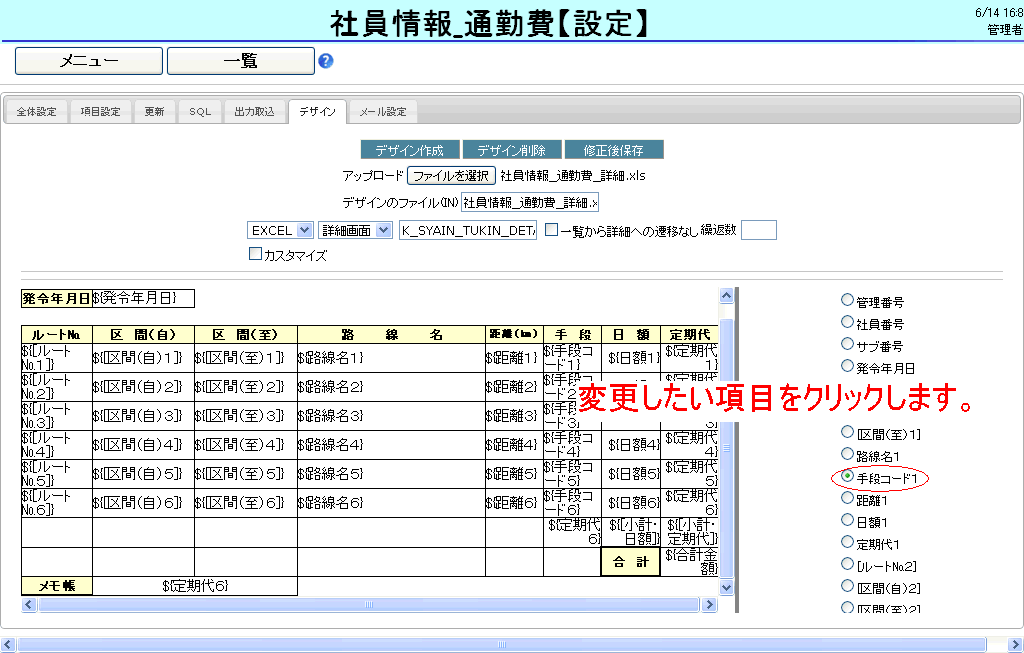The width and height of the screenshot is (1024, 653).
Task: Click the blue help question mark icon
Action: coord(326,61)
